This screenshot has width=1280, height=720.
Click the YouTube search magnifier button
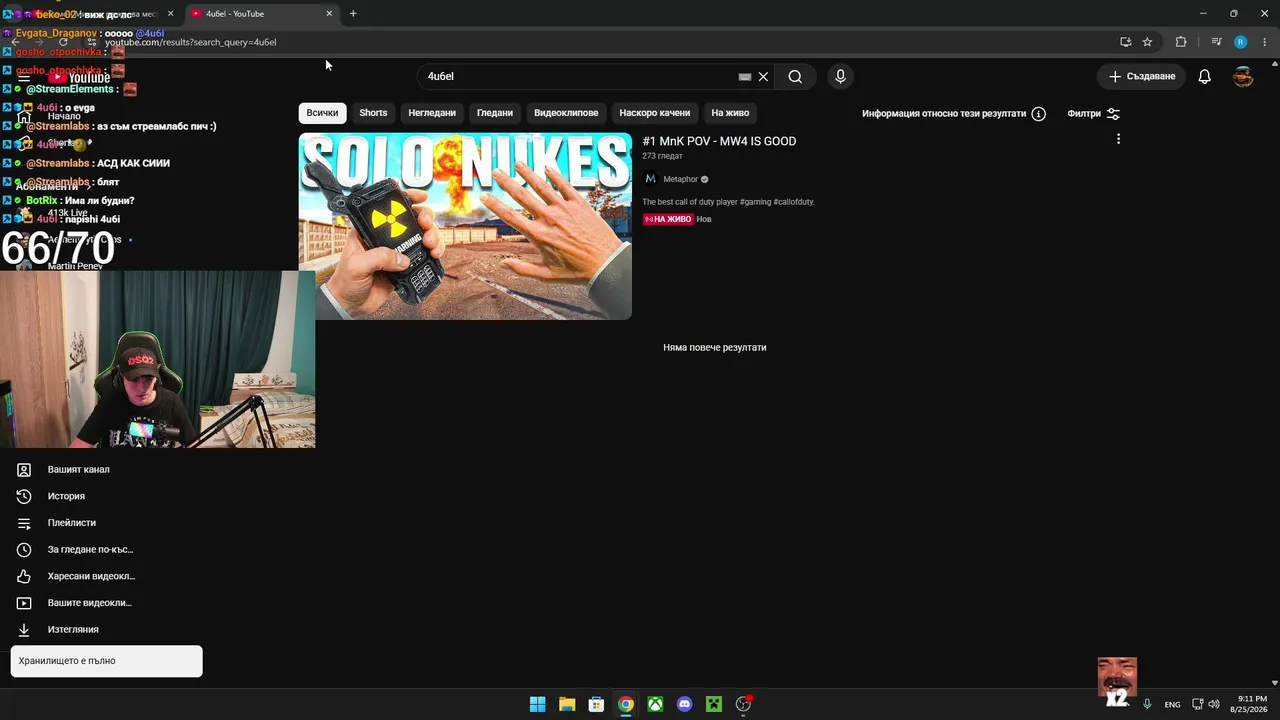pos(795,76)
